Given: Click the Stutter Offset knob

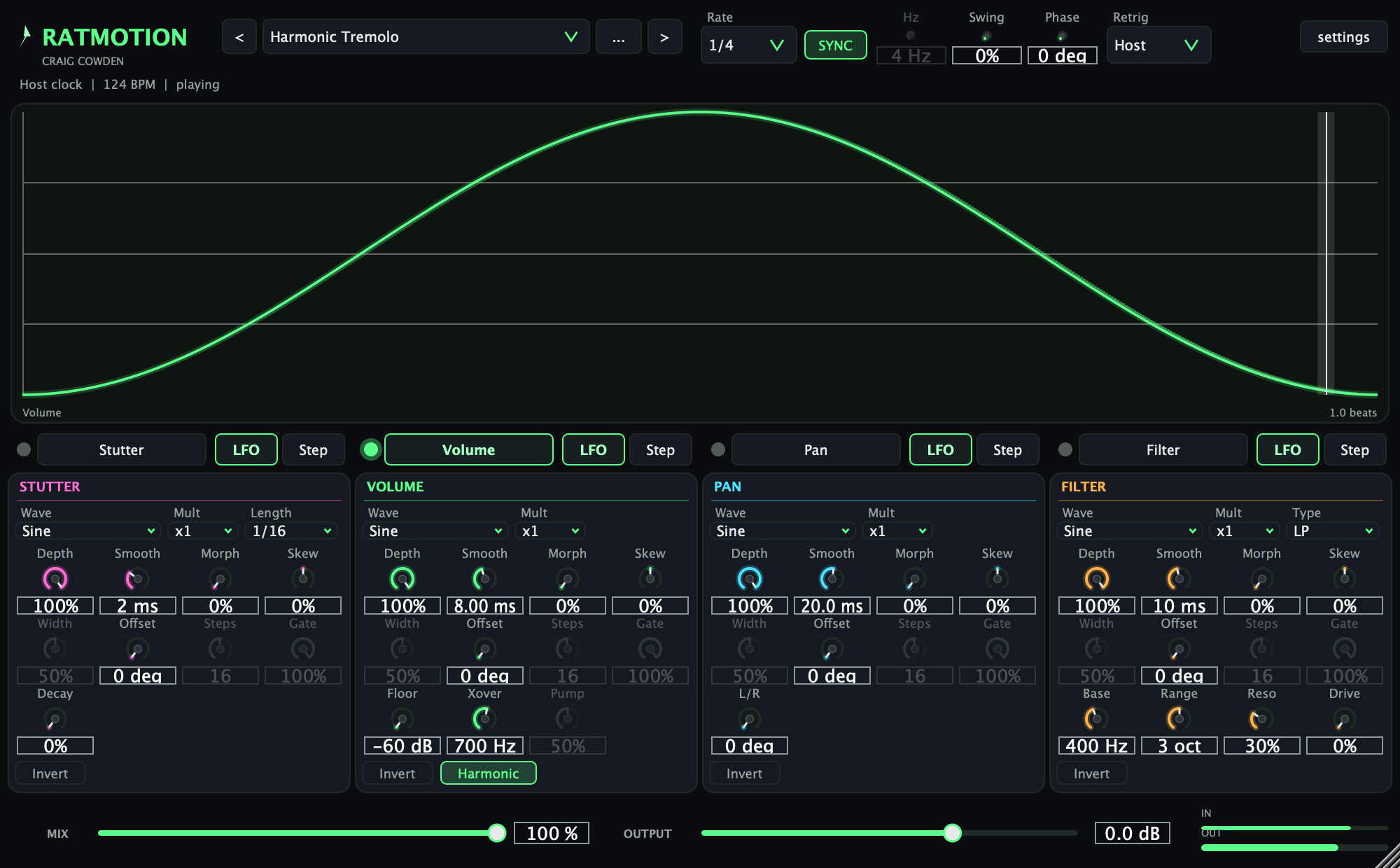Looking at the screenshot, I should 137,649.
